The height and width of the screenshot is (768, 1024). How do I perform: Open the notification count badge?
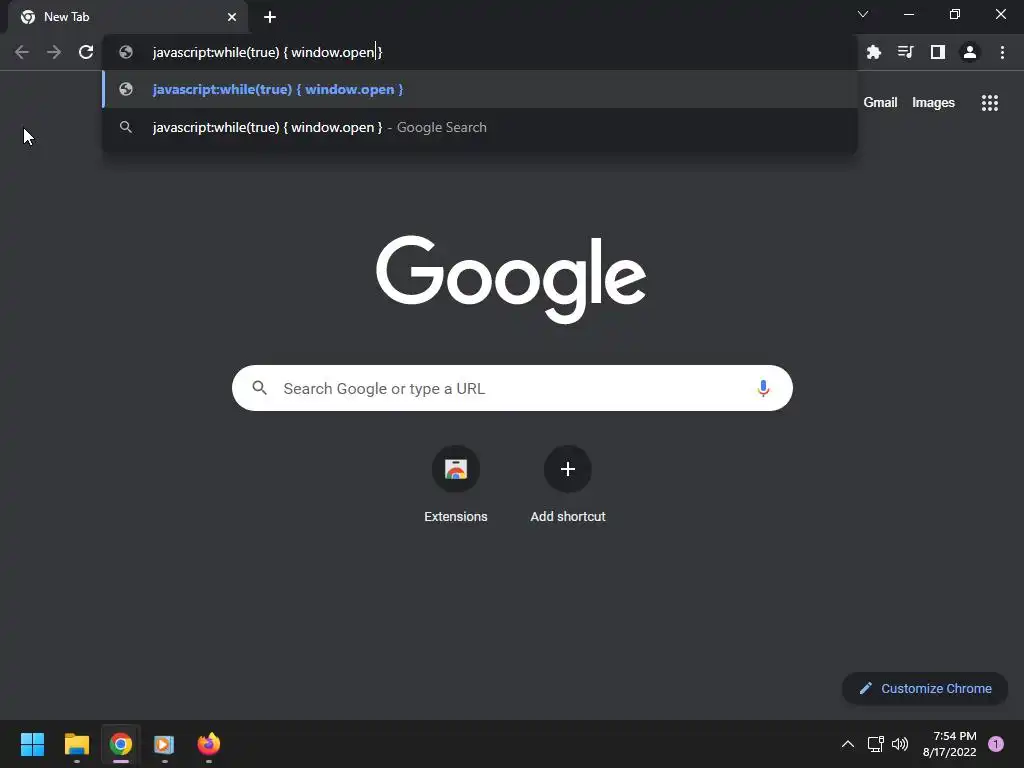click(x=996, y=744)
